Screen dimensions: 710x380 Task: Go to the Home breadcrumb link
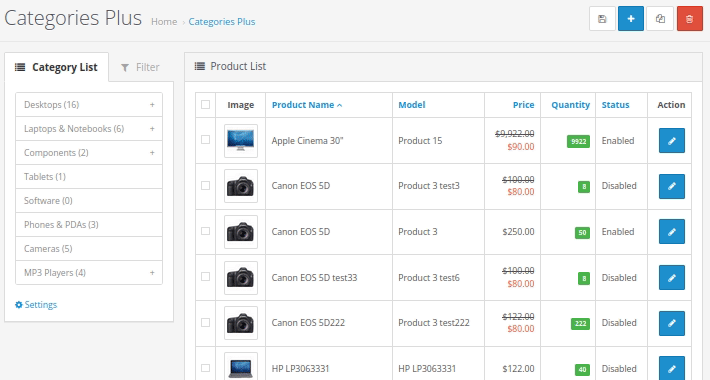coord(164,22)
